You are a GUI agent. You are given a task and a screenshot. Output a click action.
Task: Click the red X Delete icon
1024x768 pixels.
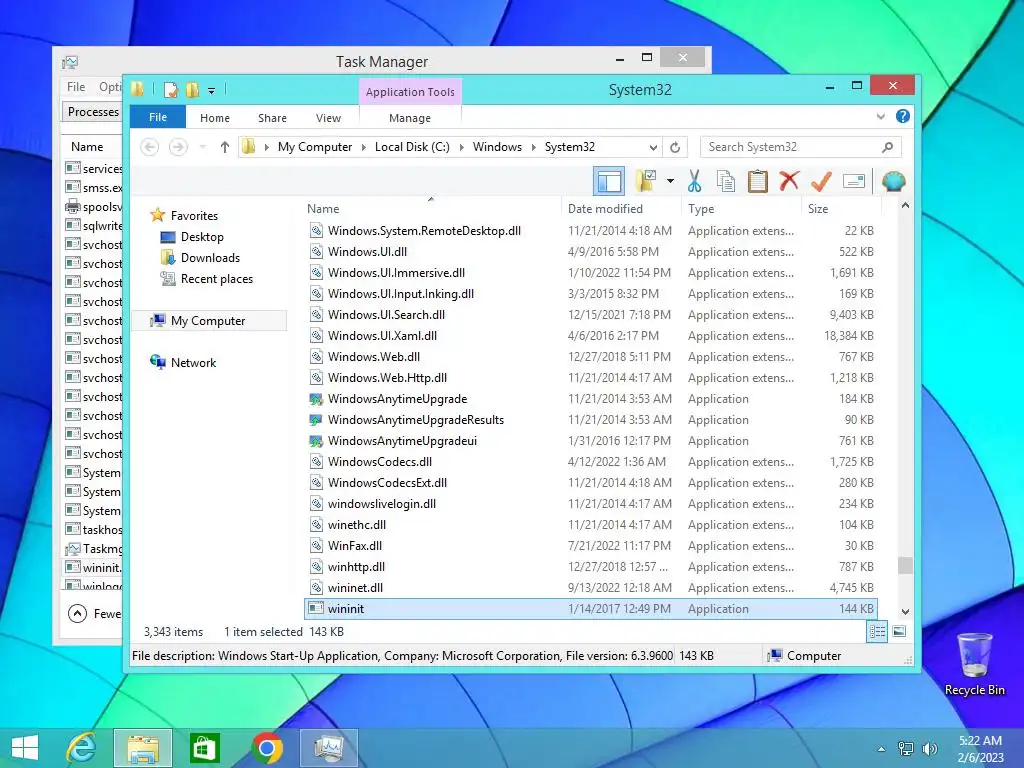[x=789, y=181]
